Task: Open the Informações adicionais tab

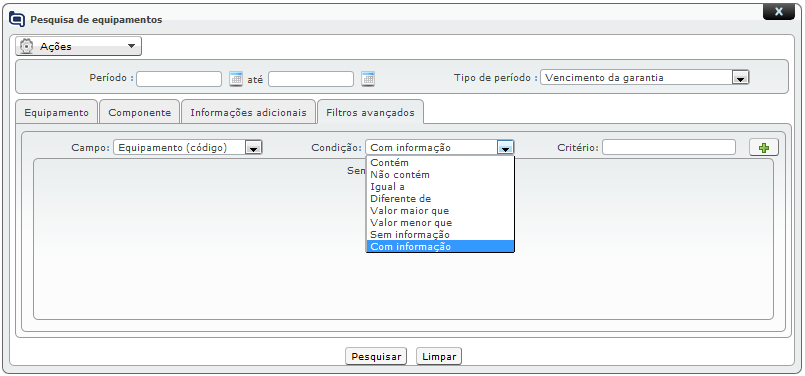Action: tap(248, 112)
